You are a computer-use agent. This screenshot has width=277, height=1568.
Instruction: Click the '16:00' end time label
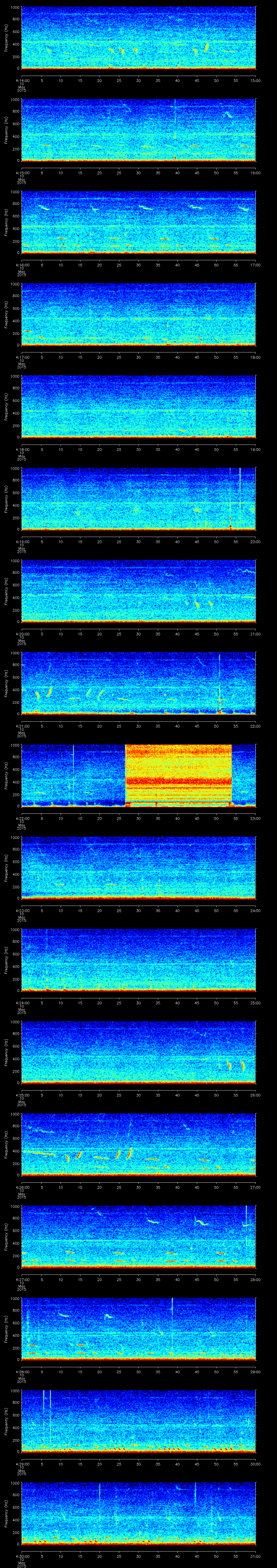click(x=256, y=173)
